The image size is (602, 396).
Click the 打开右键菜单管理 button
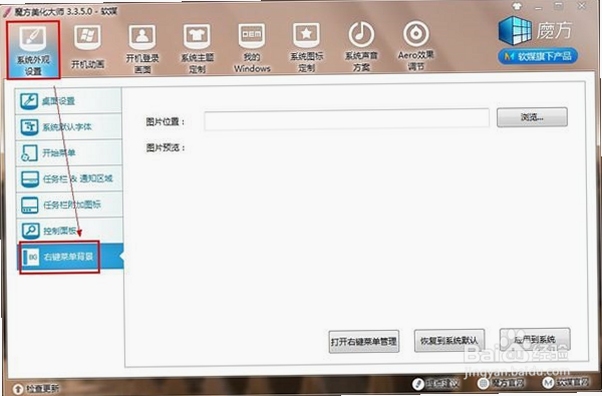coord(364,341)
